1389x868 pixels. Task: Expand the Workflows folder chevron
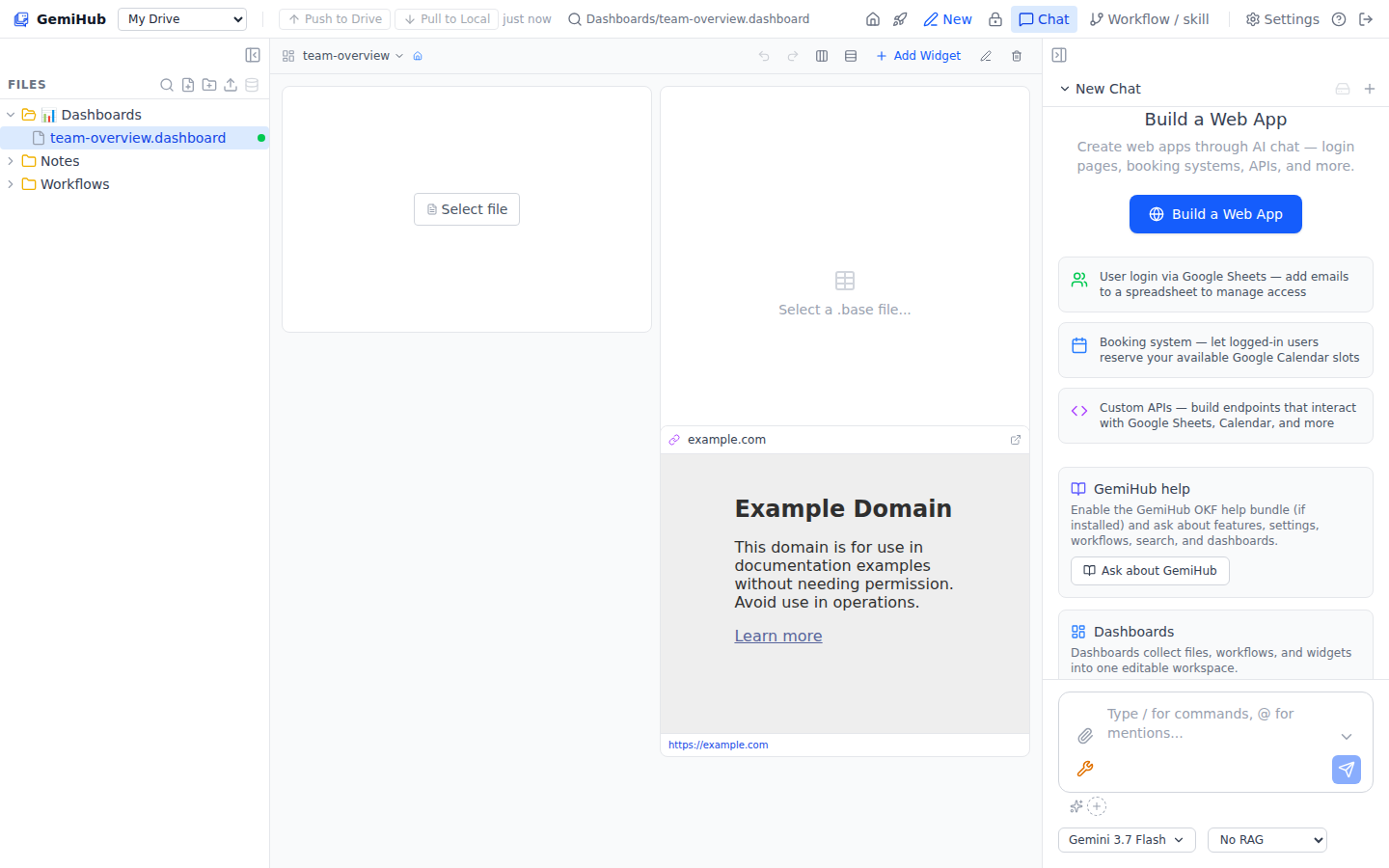point(11,184)
